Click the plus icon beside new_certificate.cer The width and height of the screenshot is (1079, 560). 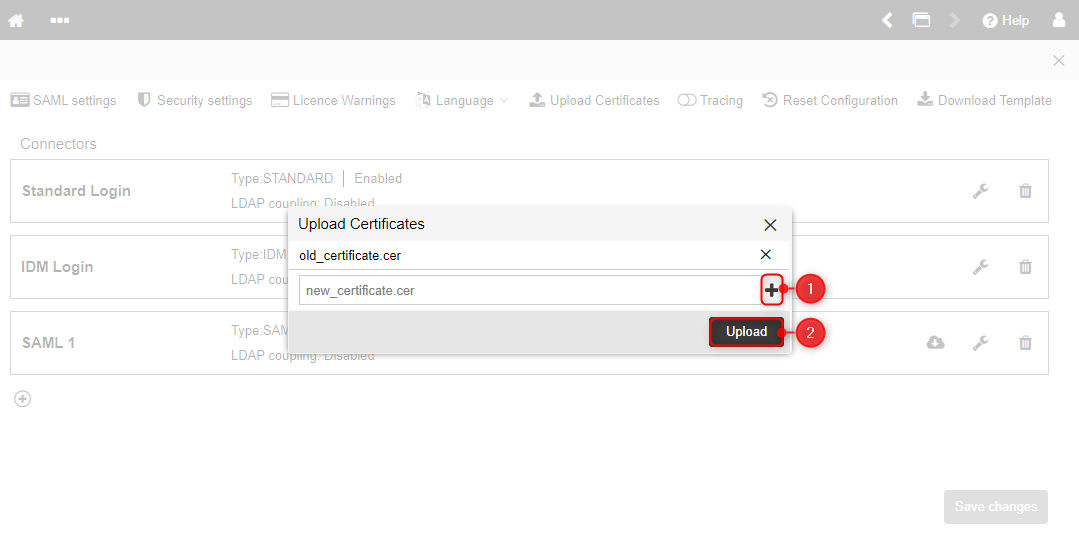pyautogui.click(x=771, y=290)
